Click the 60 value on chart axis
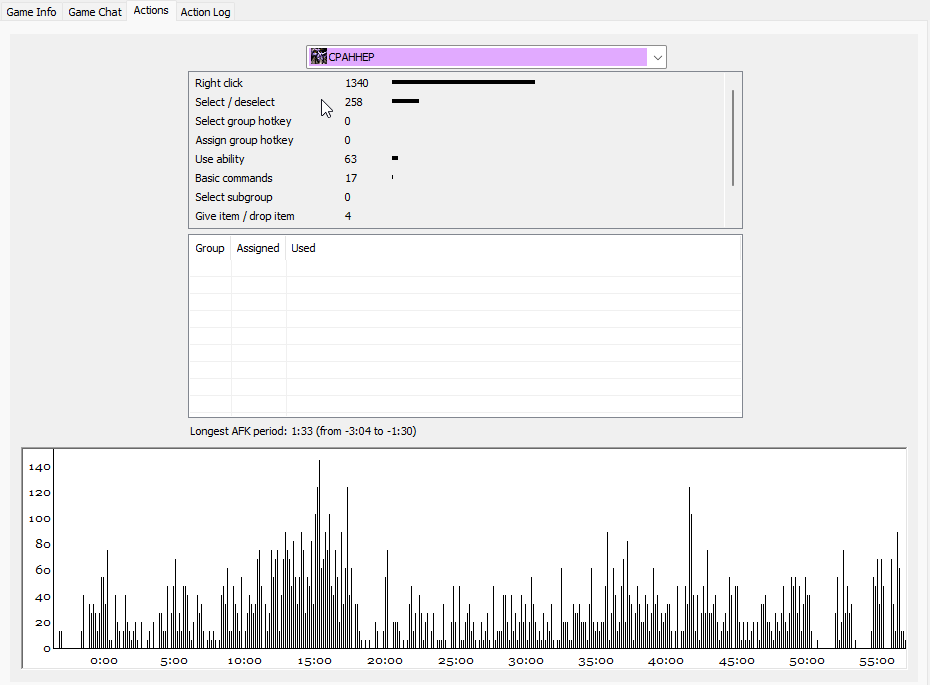 tap(43, 571)
